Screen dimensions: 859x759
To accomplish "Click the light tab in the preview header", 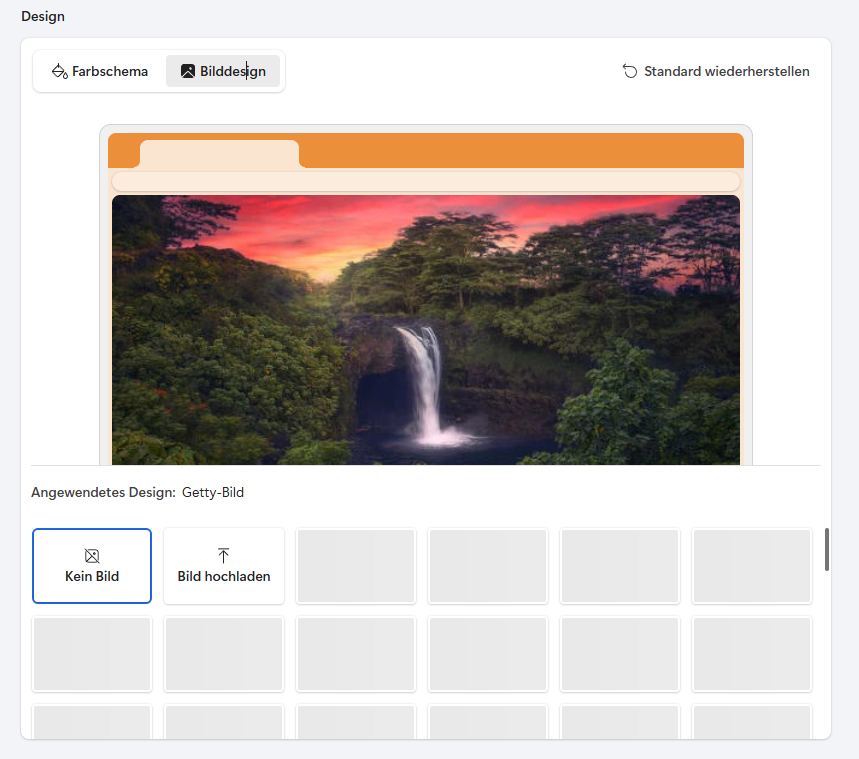I will click(219, 154).
